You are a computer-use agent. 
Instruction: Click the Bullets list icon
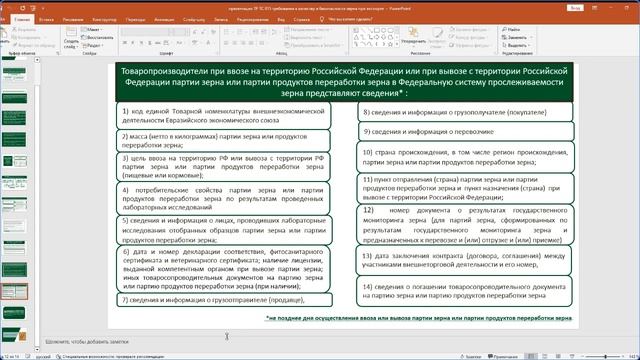(x=227, y=32)
